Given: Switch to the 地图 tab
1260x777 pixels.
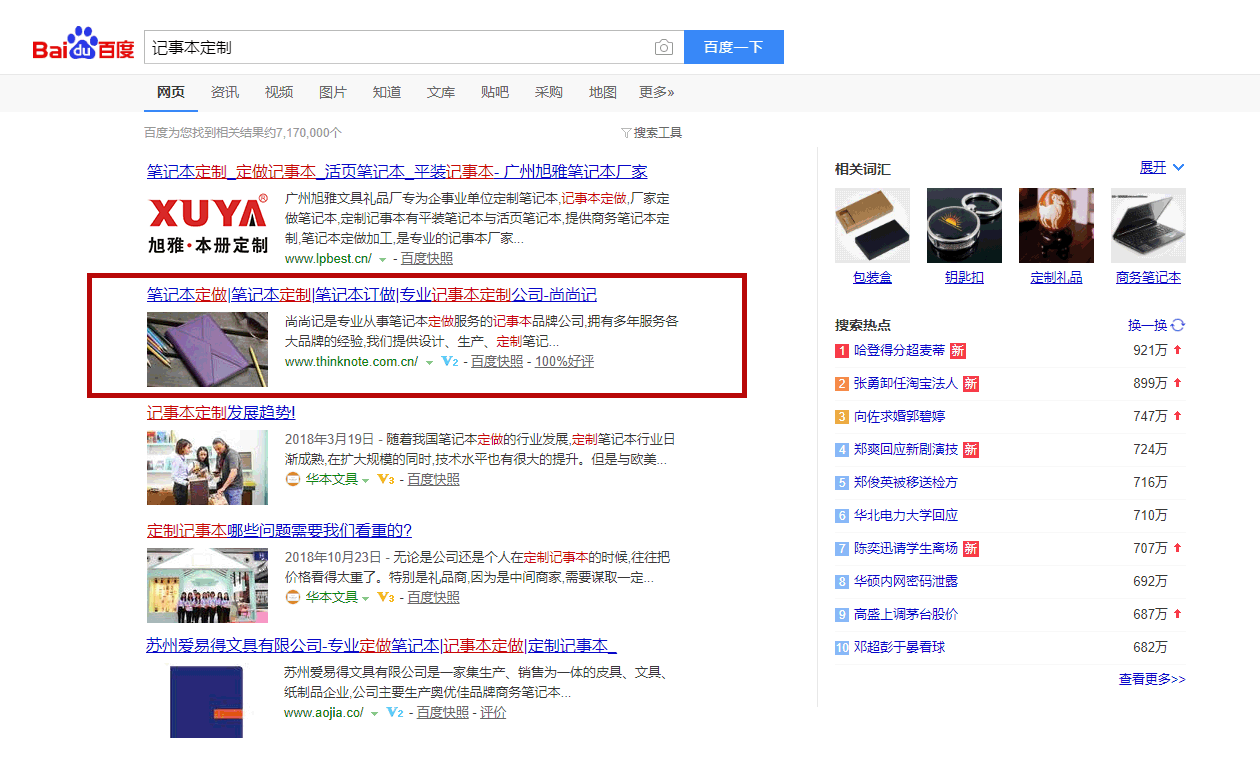Looking at the screenshot, I should point(603,93).
